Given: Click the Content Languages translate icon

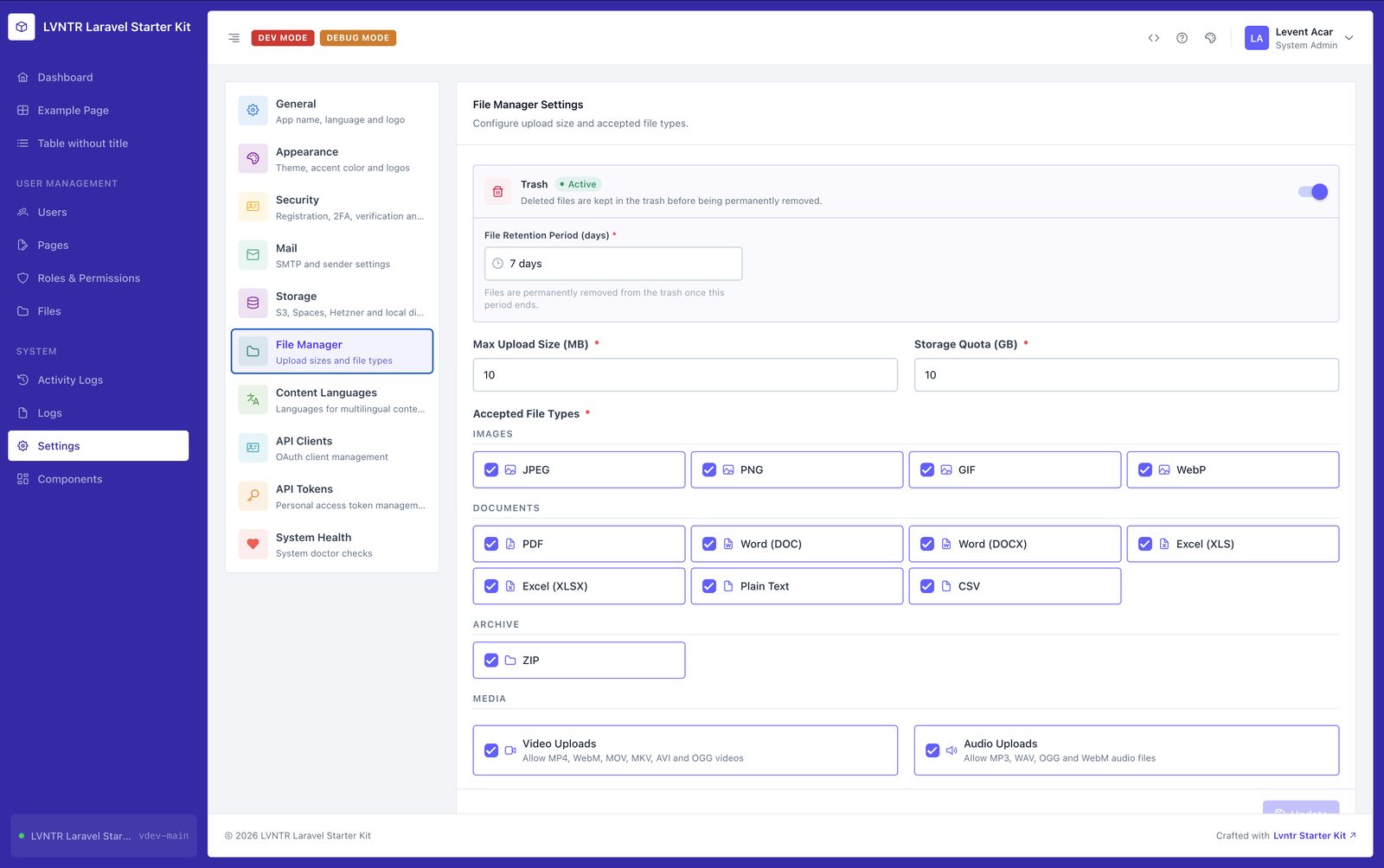Looking at the screenshot, I should click(253, 399).
